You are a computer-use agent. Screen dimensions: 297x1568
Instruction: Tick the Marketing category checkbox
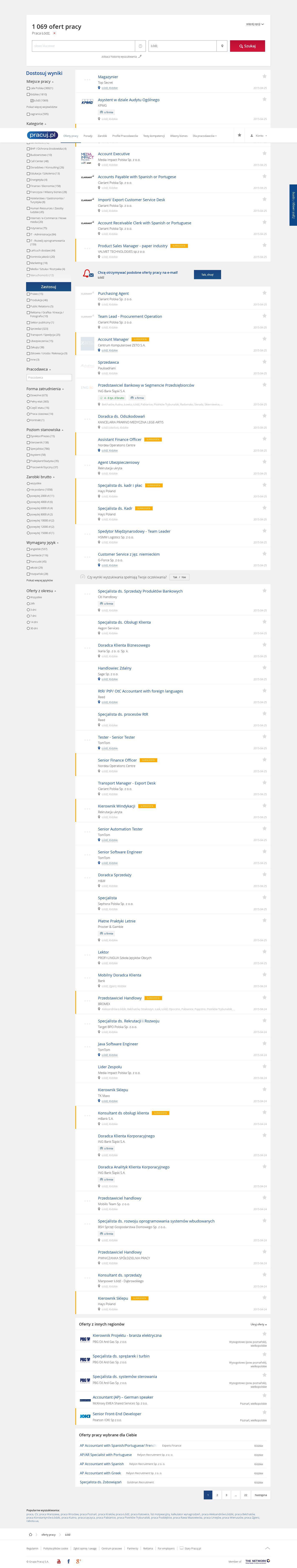click(28, 263)
